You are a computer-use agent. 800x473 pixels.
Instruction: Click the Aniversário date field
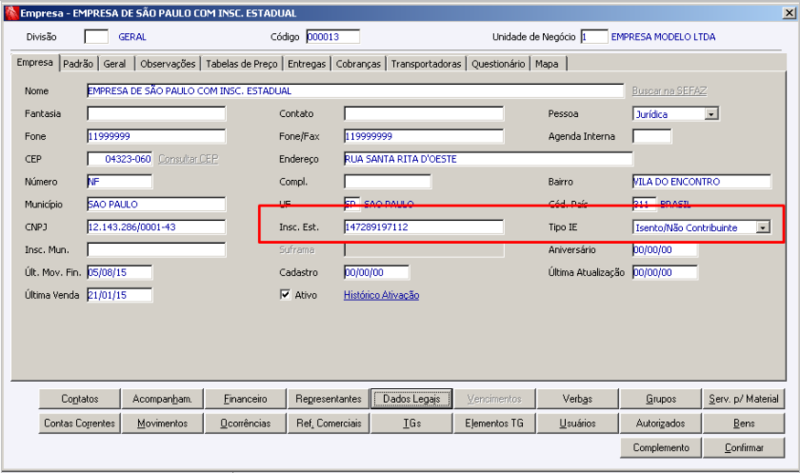point(665,250)
